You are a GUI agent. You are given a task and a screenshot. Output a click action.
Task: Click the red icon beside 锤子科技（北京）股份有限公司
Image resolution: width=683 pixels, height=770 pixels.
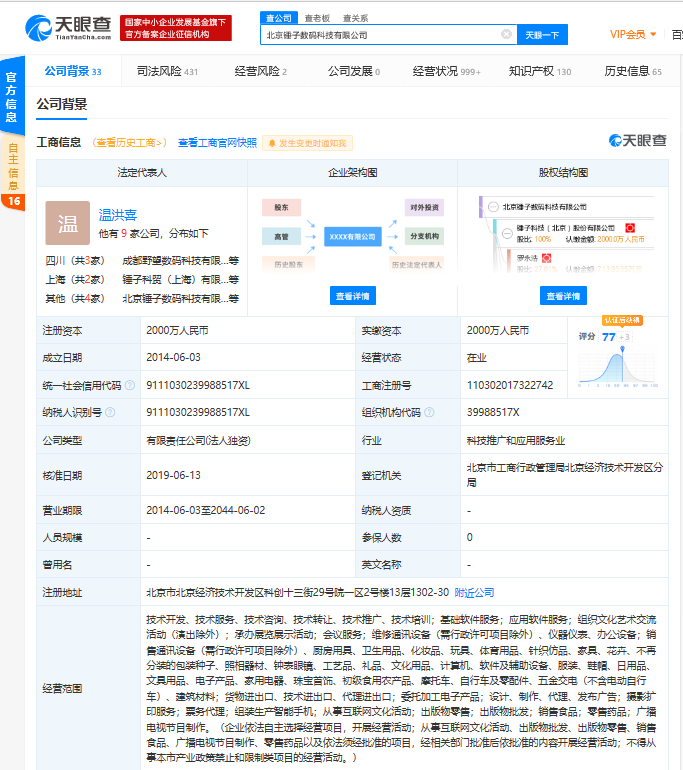[630, 228]
